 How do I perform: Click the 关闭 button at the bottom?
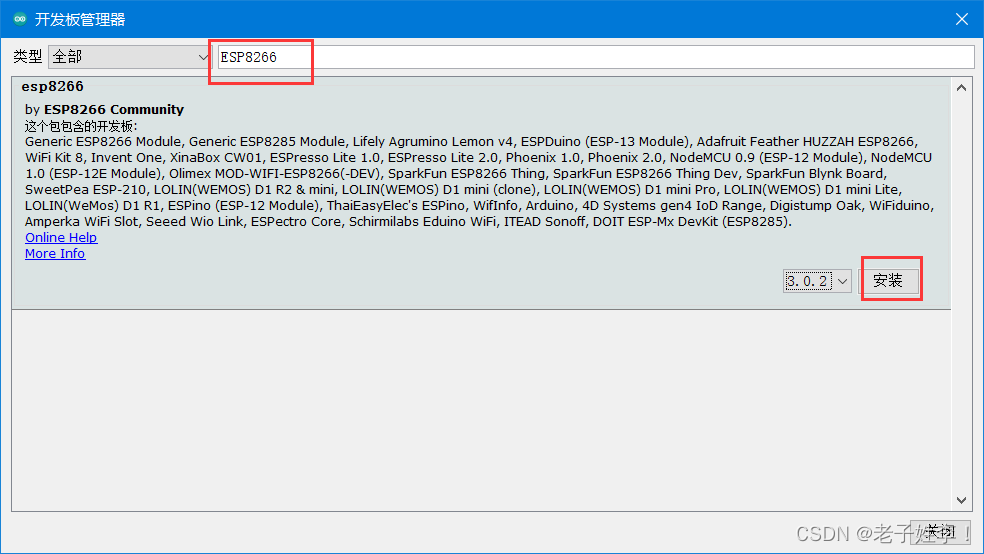tap(939, 532)
